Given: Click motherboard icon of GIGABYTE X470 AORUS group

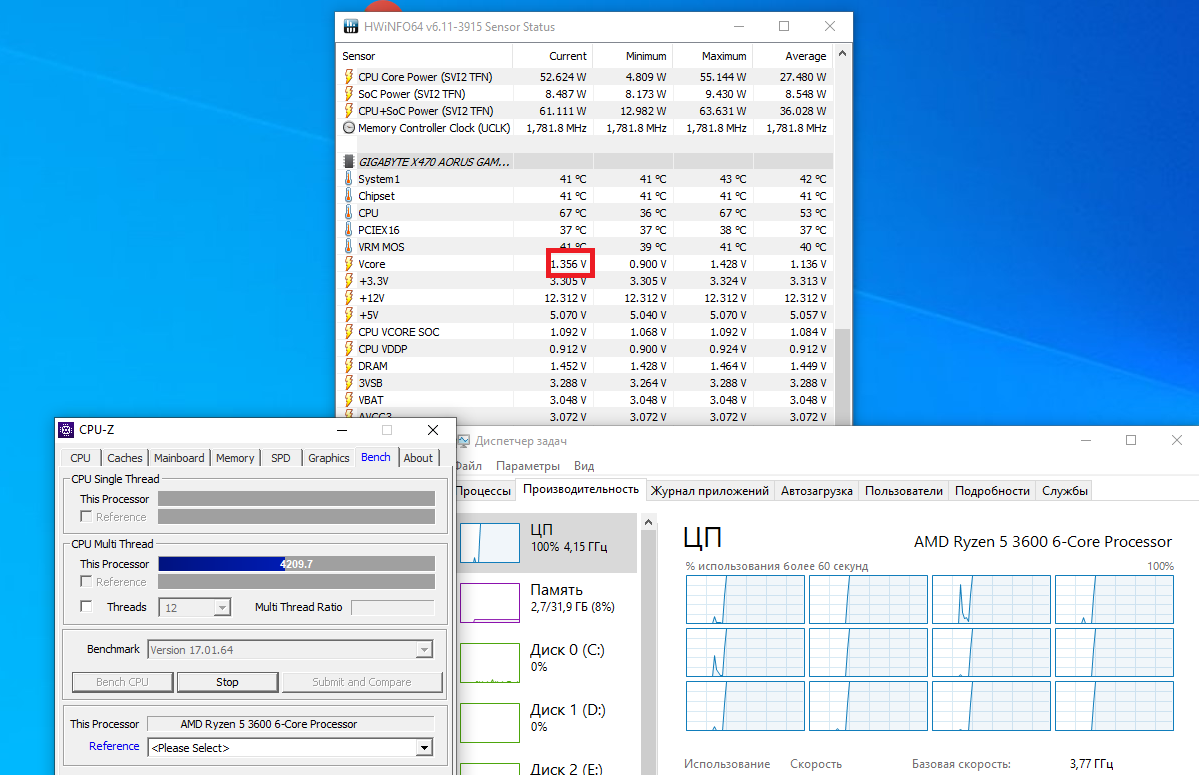Looking at the screenshot, I should (349, 161).
